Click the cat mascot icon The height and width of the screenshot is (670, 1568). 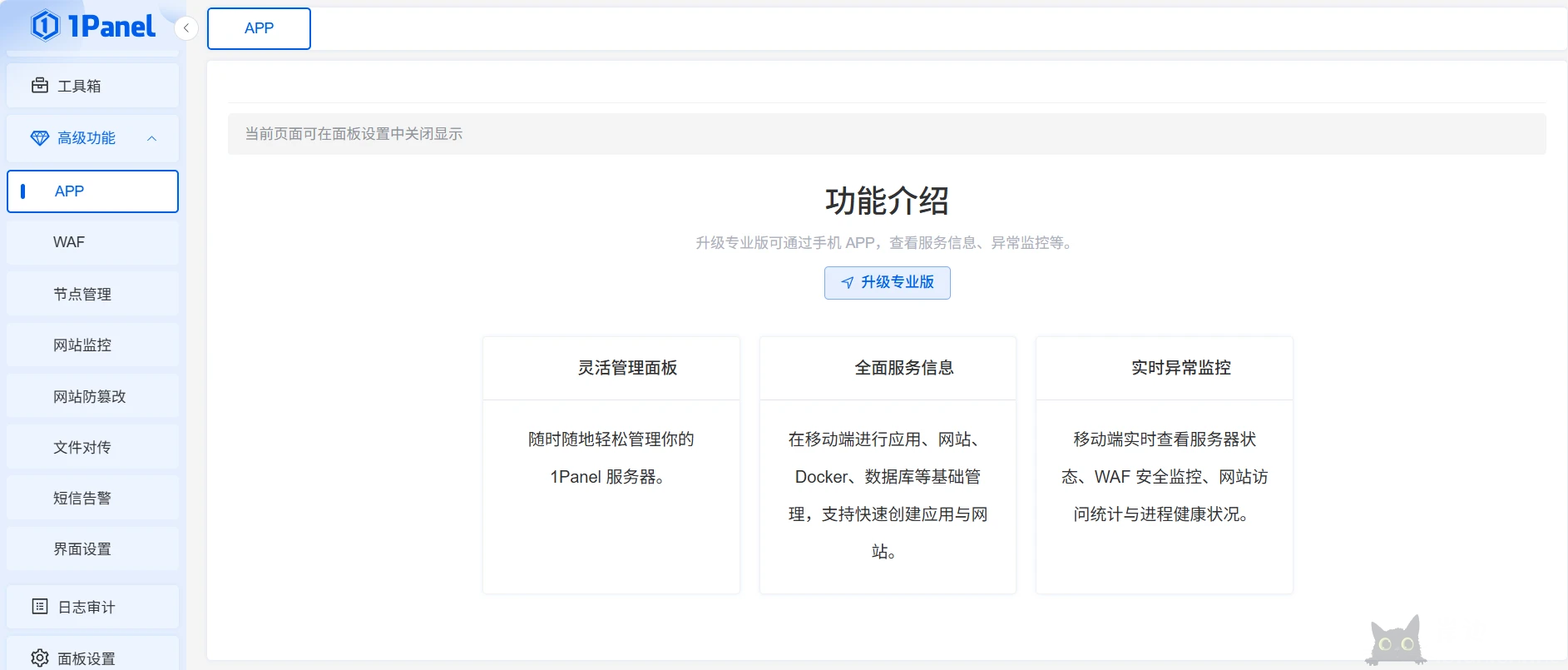pyautogui.click(x=1395, y=640)
